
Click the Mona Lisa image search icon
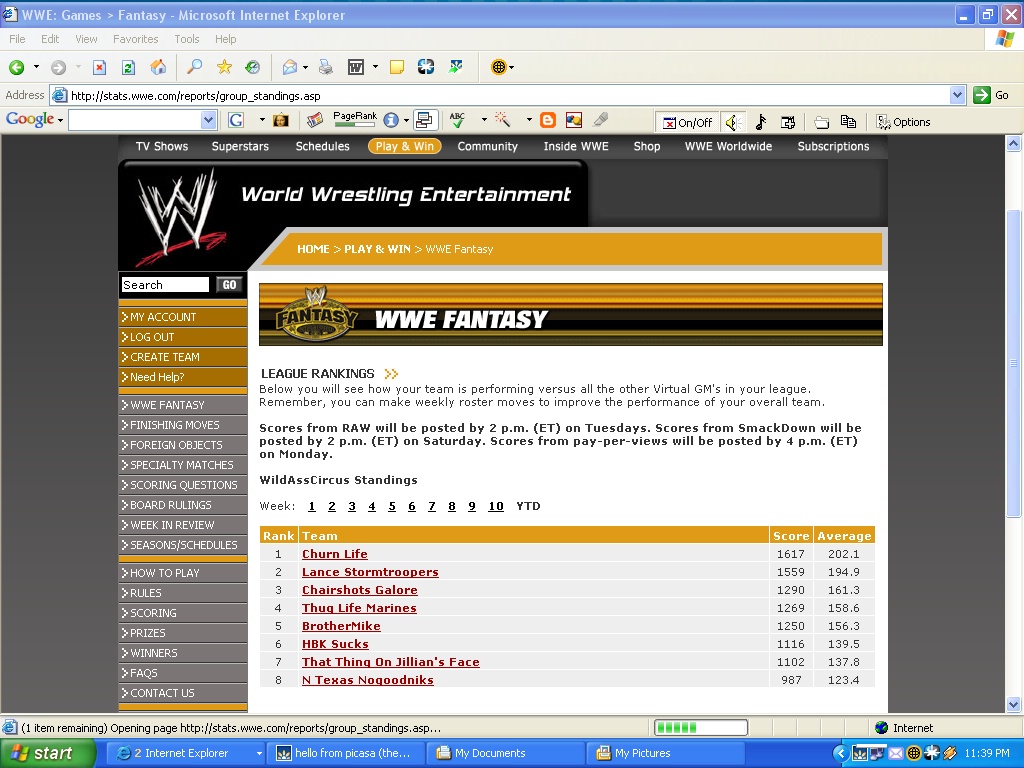281,120
